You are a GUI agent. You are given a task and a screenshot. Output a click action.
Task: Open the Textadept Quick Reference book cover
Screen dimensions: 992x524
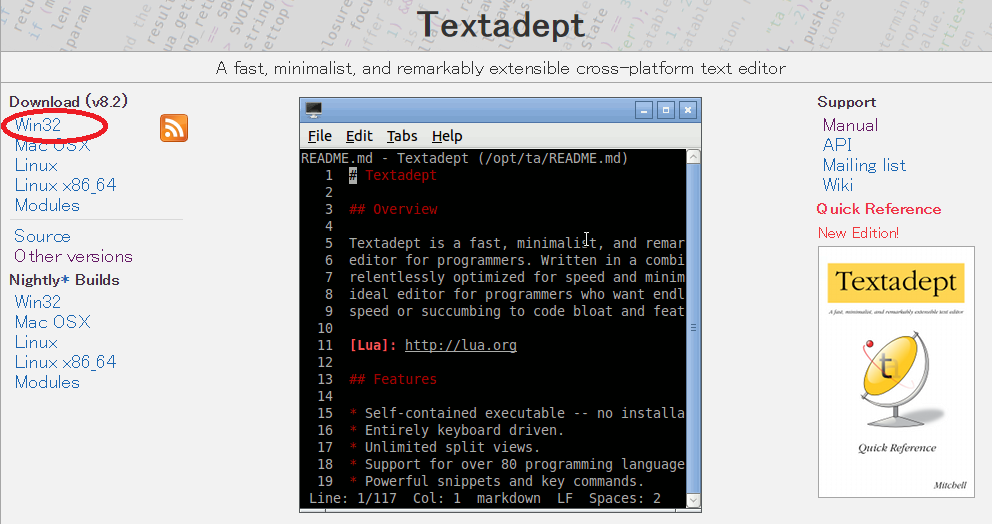[x=896, y=371]
